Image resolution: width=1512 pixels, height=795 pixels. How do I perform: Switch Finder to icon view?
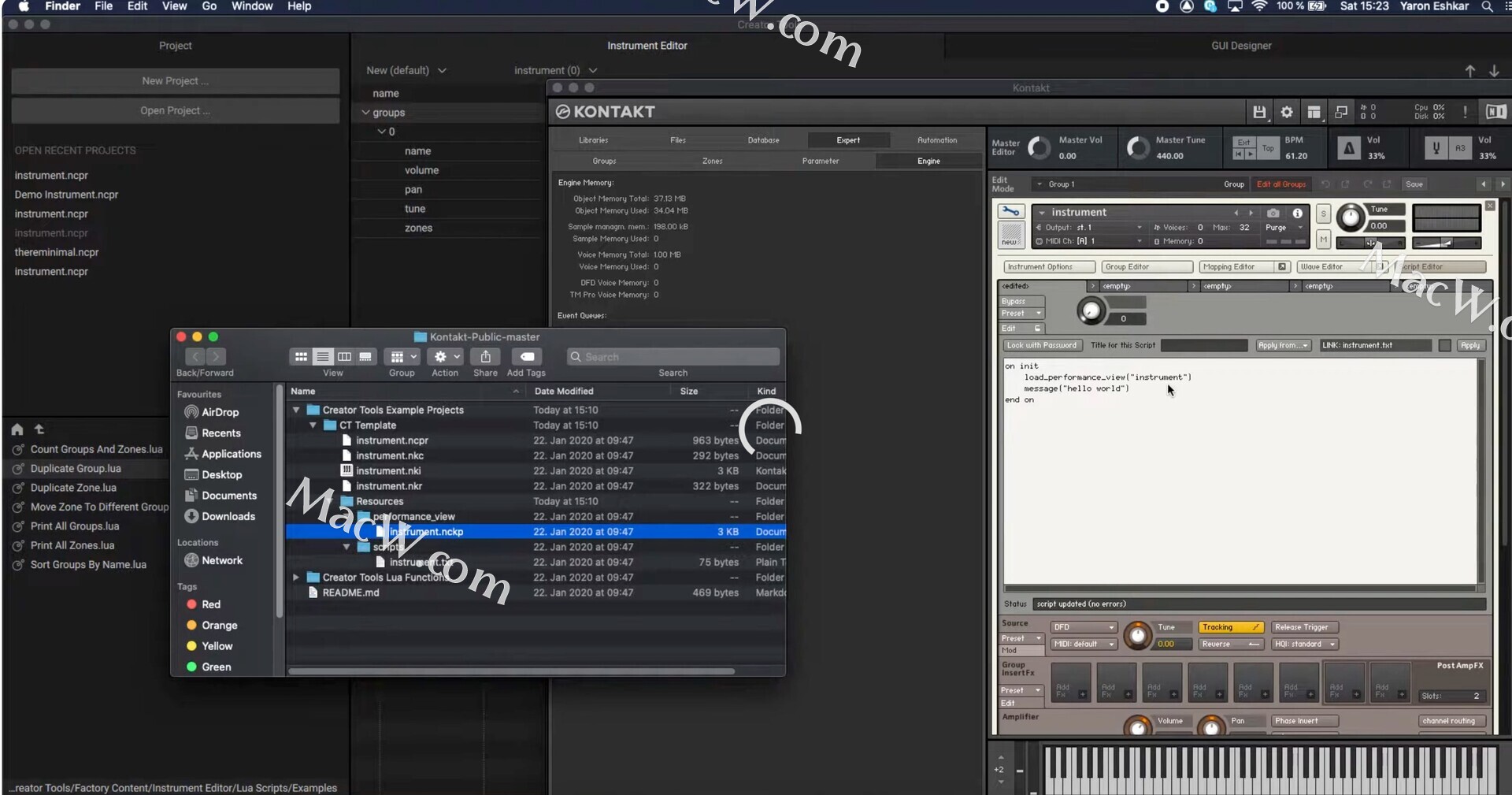301,357
